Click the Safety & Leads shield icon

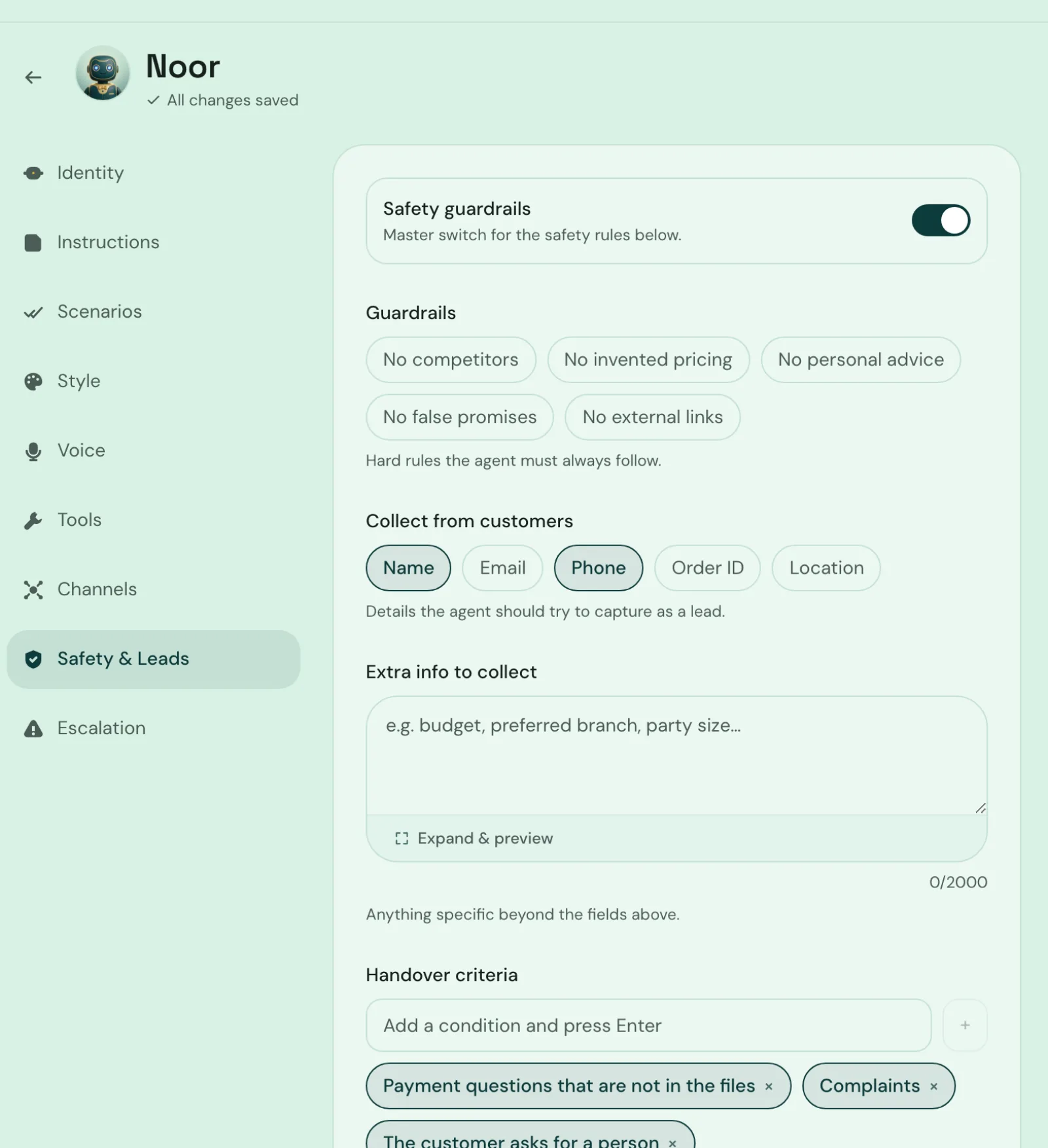[33, 659]
